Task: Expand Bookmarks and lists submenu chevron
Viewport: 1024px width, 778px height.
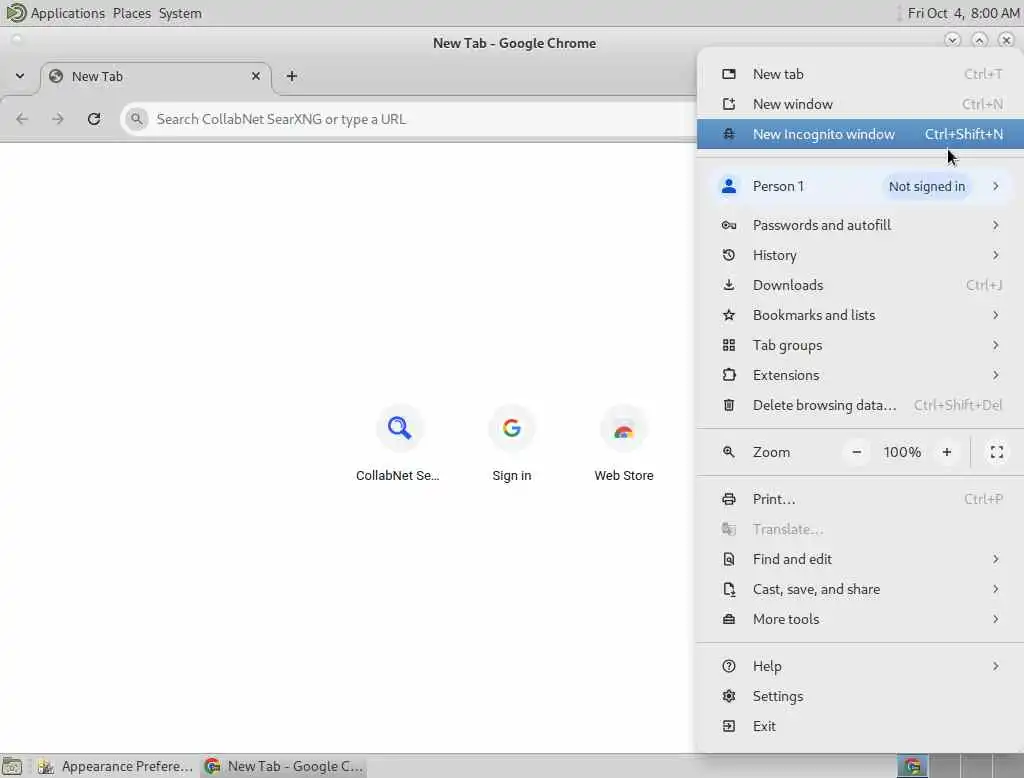Action: 995,315
